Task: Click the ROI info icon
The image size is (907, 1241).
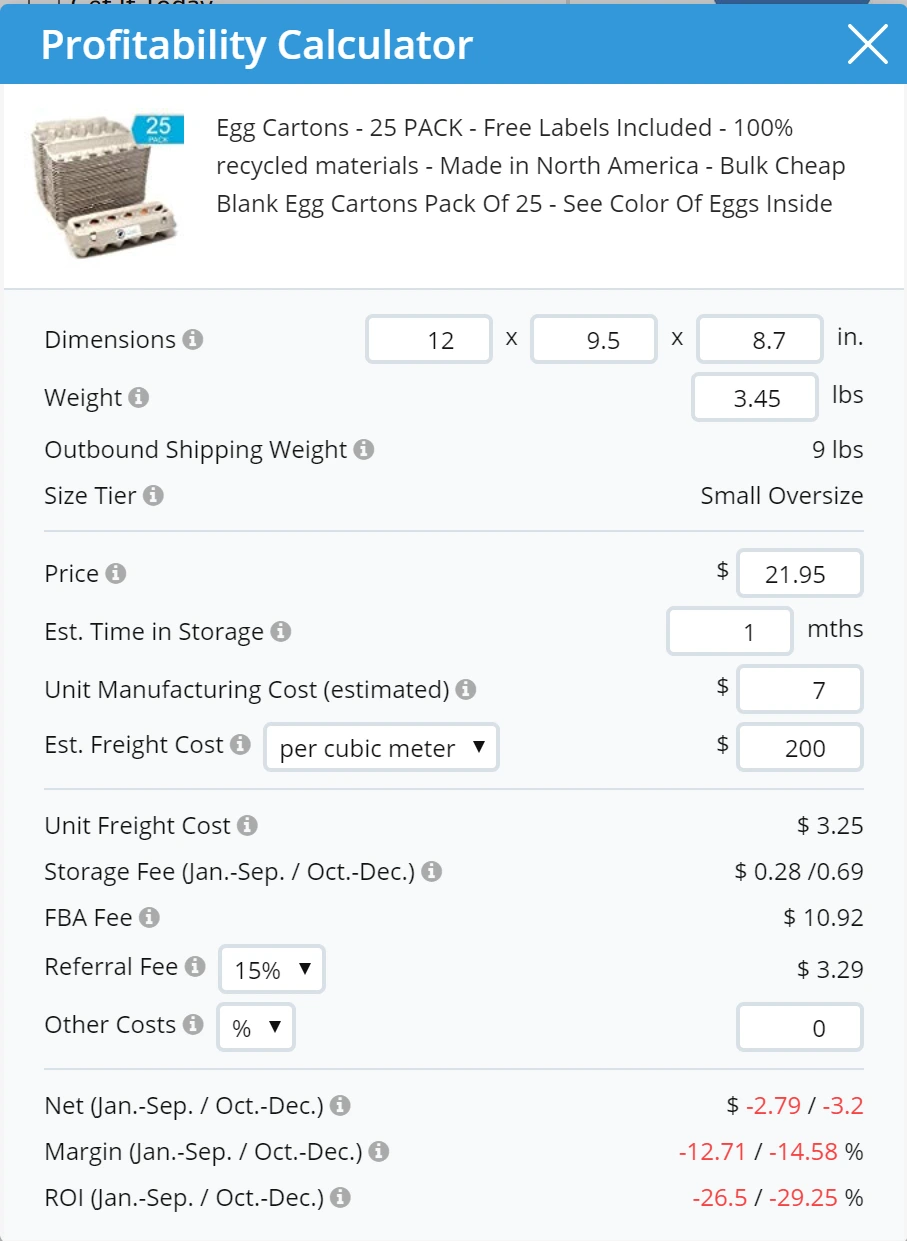Action: 341,1198
